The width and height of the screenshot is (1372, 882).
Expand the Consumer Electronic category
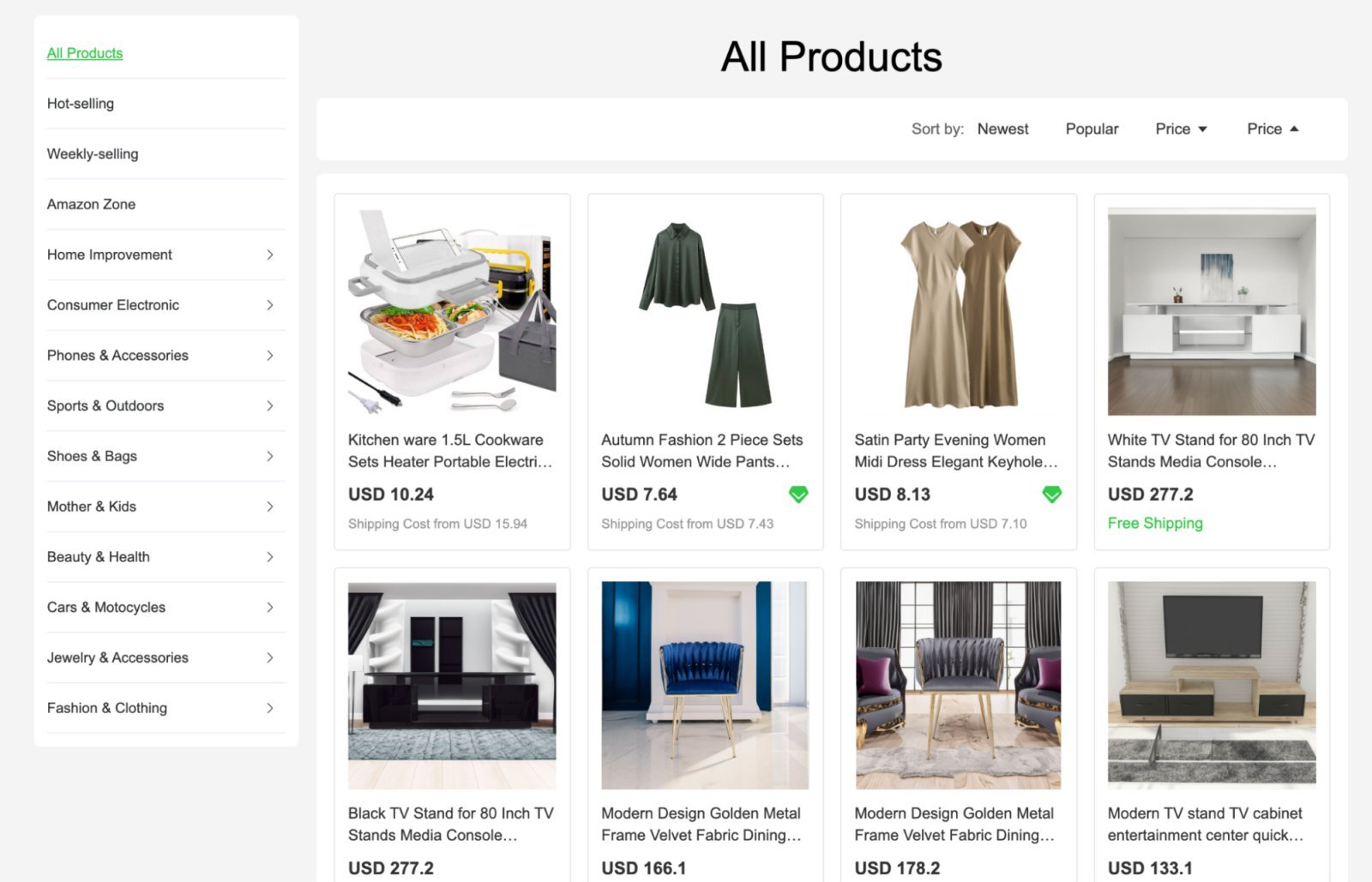pos(271,305)
